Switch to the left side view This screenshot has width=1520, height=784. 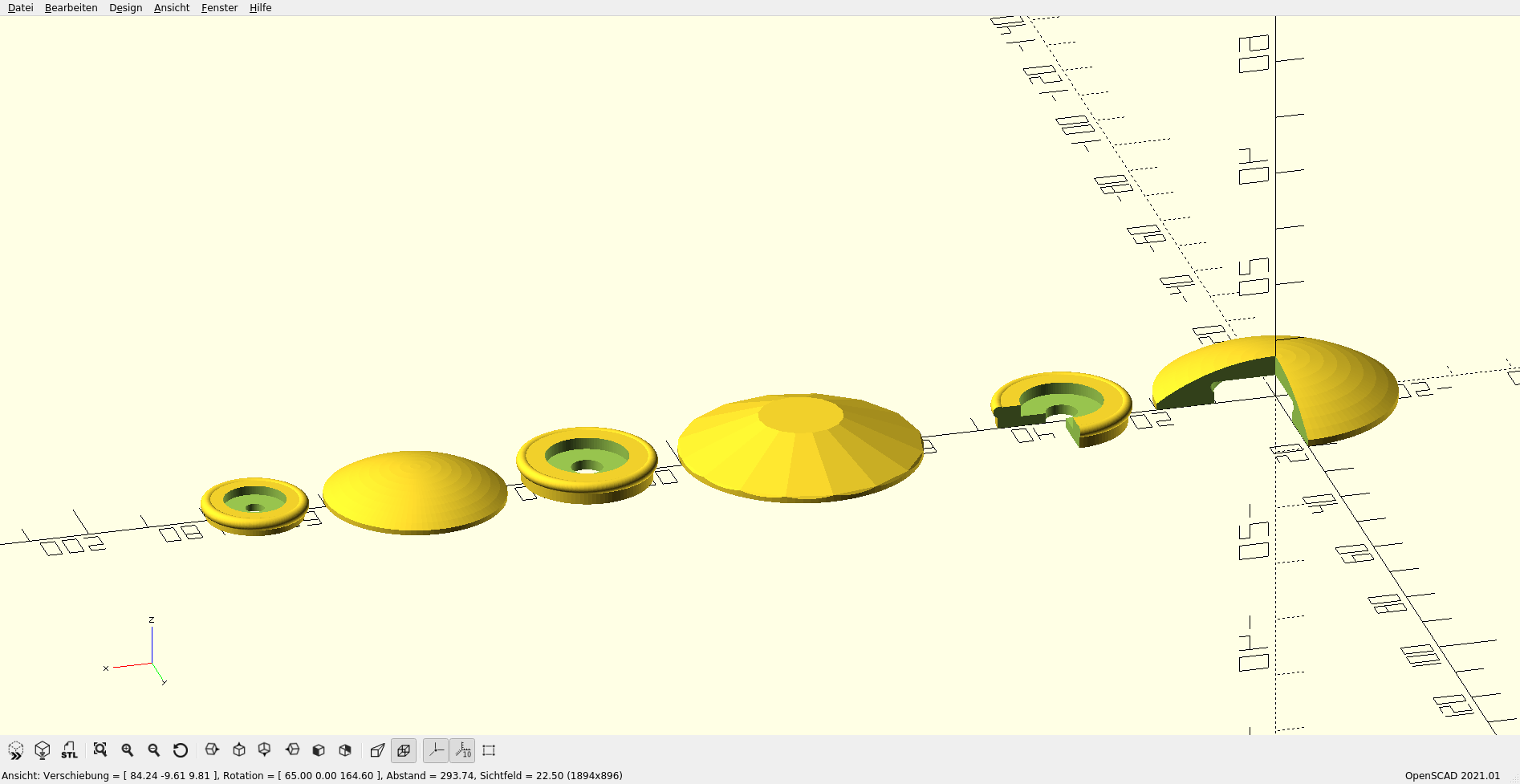[x=292, y=750]
